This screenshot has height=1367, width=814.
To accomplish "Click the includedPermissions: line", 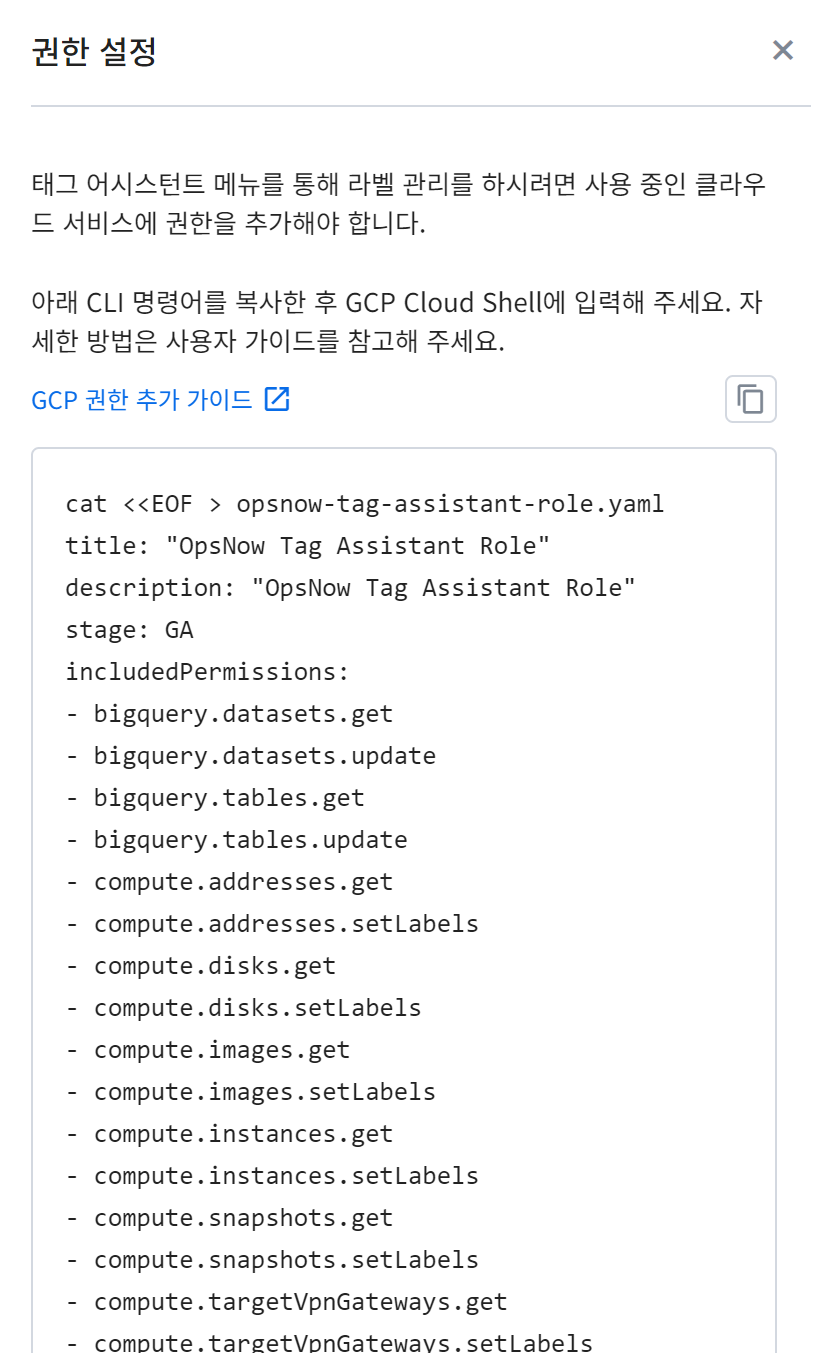I will coord(207,672).
